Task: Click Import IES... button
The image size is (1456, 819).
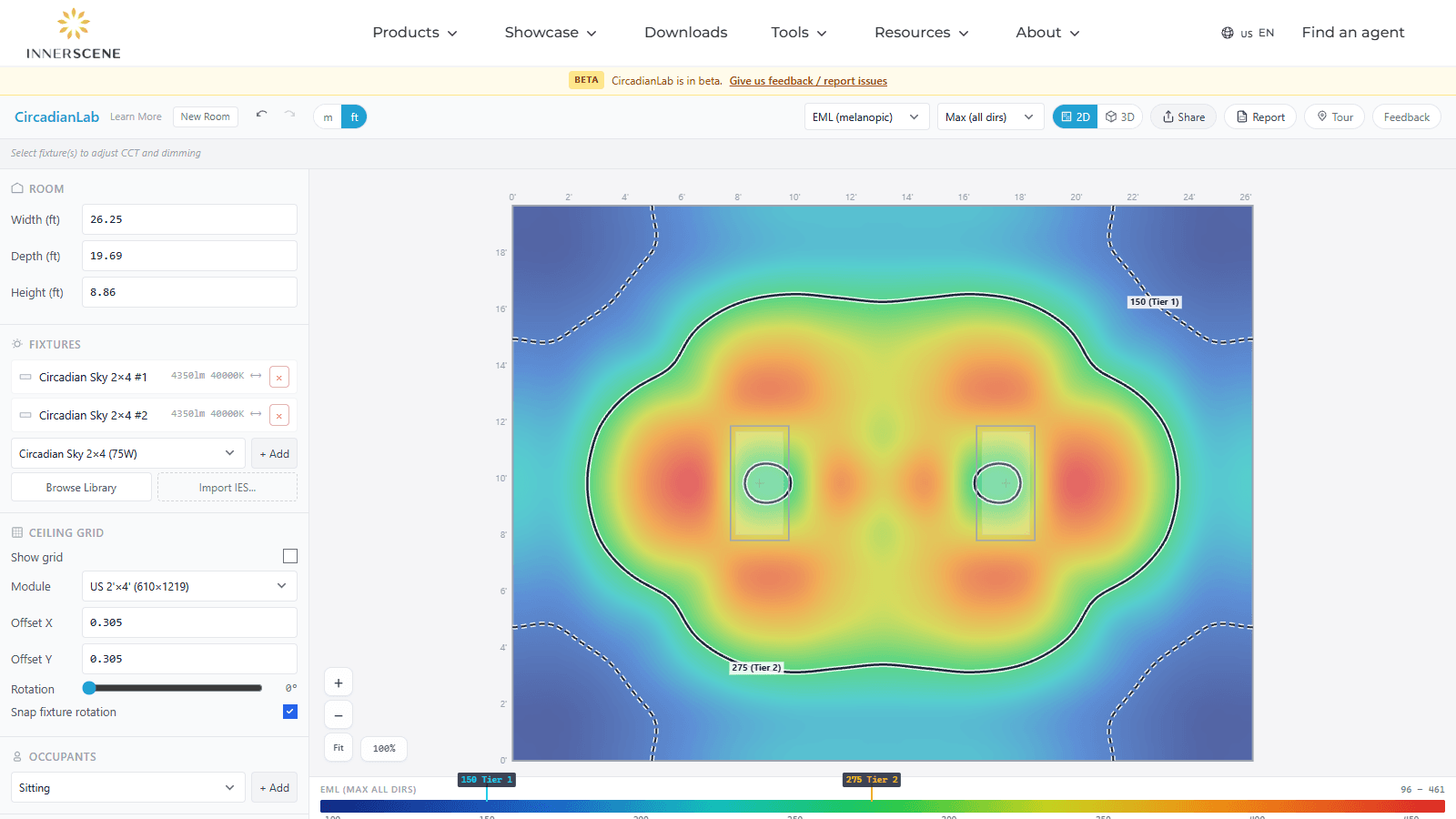Action: coord(227,487)
